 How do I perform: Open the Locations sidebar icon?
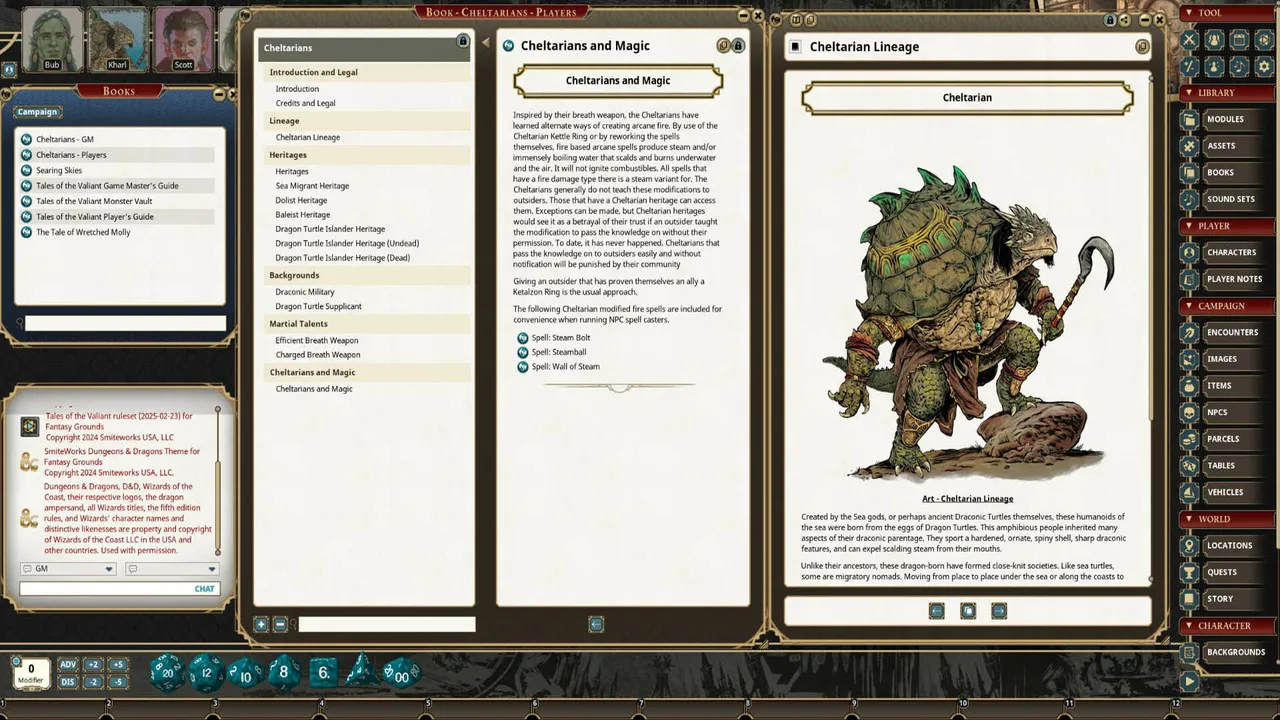1189,545
